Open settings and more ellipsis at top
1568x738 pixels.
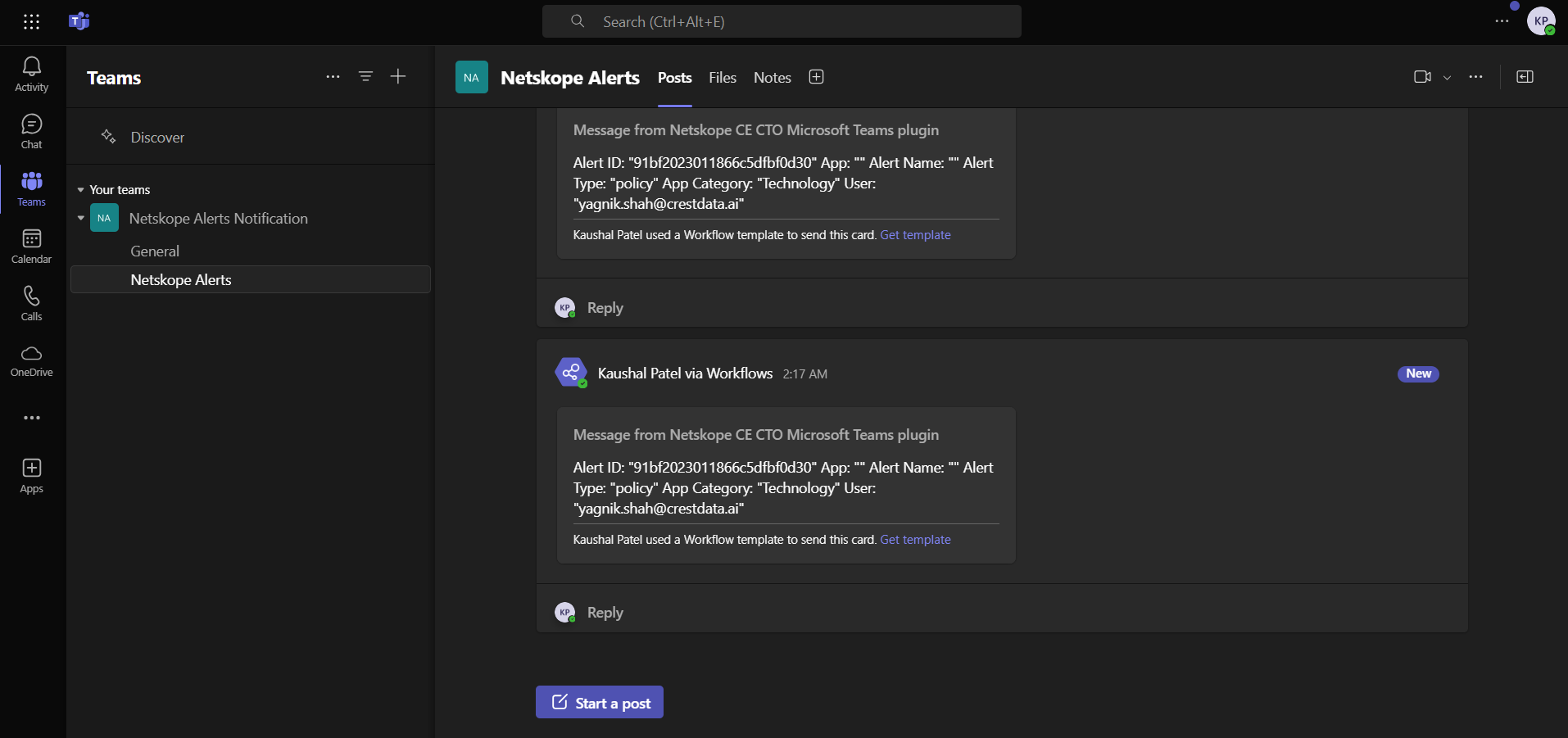coord(1502,21)
